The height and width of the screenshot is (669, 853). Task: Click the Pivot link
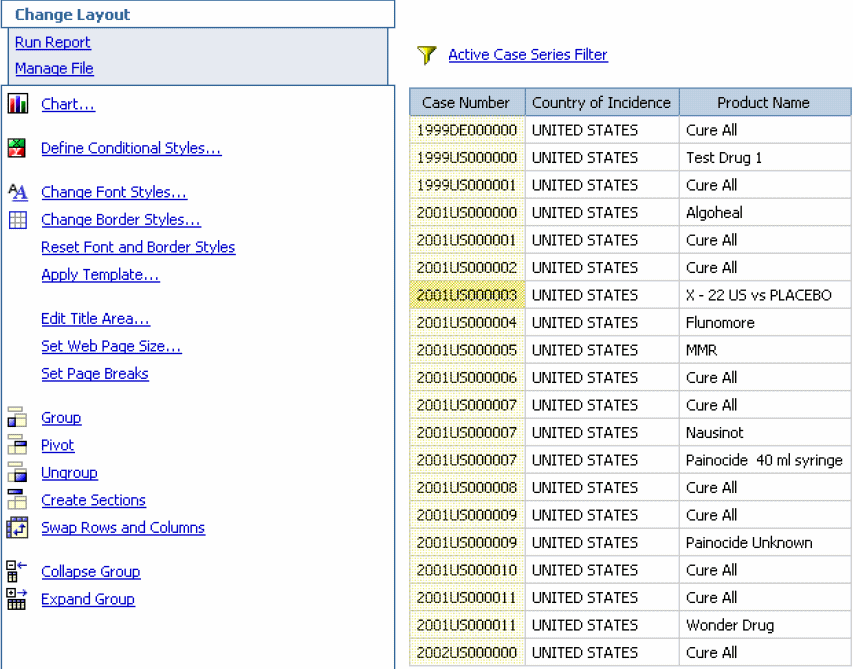tap(58, 445)
